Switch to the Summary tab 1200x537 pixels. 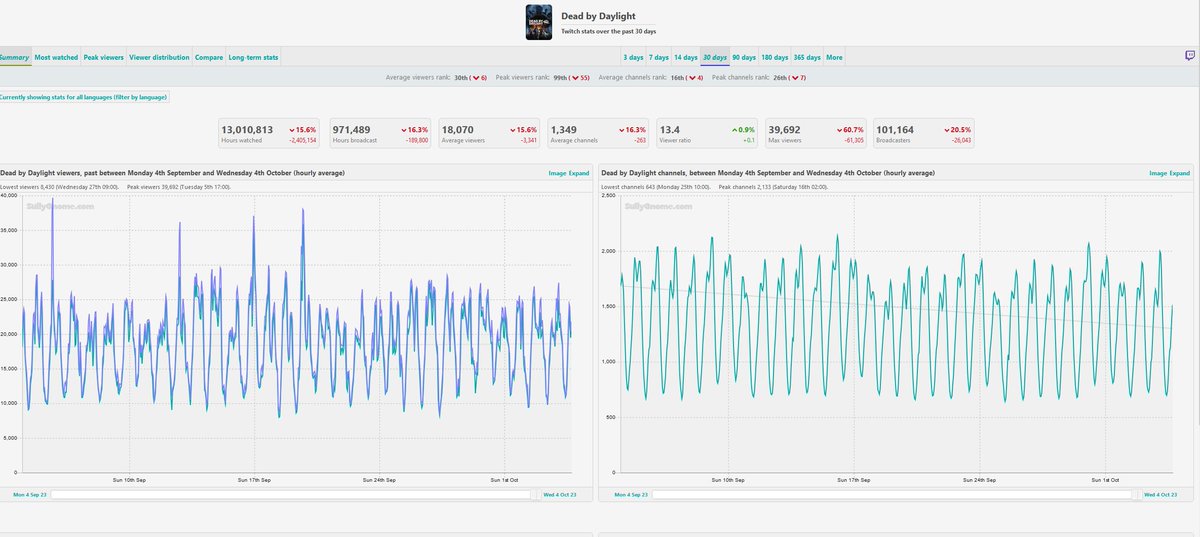point(14,57)
